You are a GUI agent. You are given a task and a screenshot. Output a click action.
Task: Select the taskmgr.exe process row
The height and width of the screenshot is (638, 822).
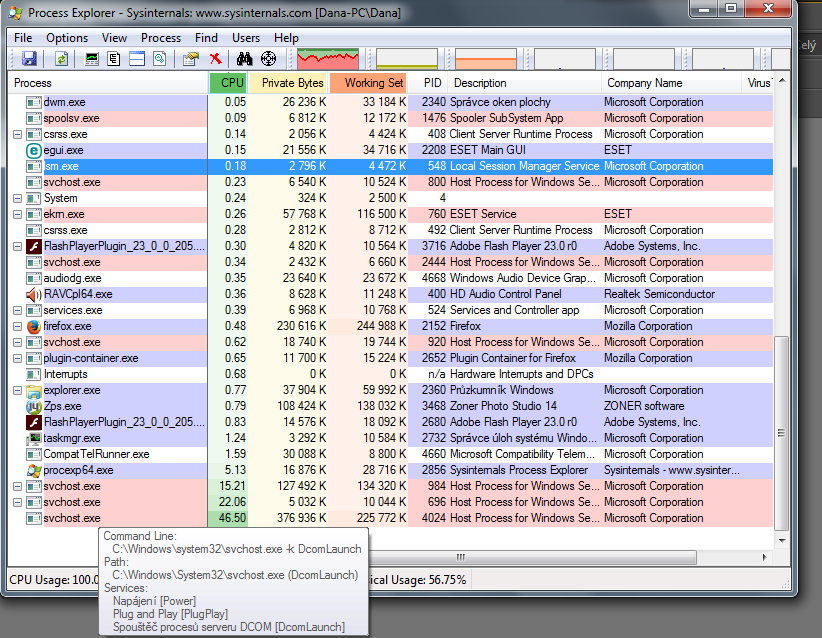72,438
